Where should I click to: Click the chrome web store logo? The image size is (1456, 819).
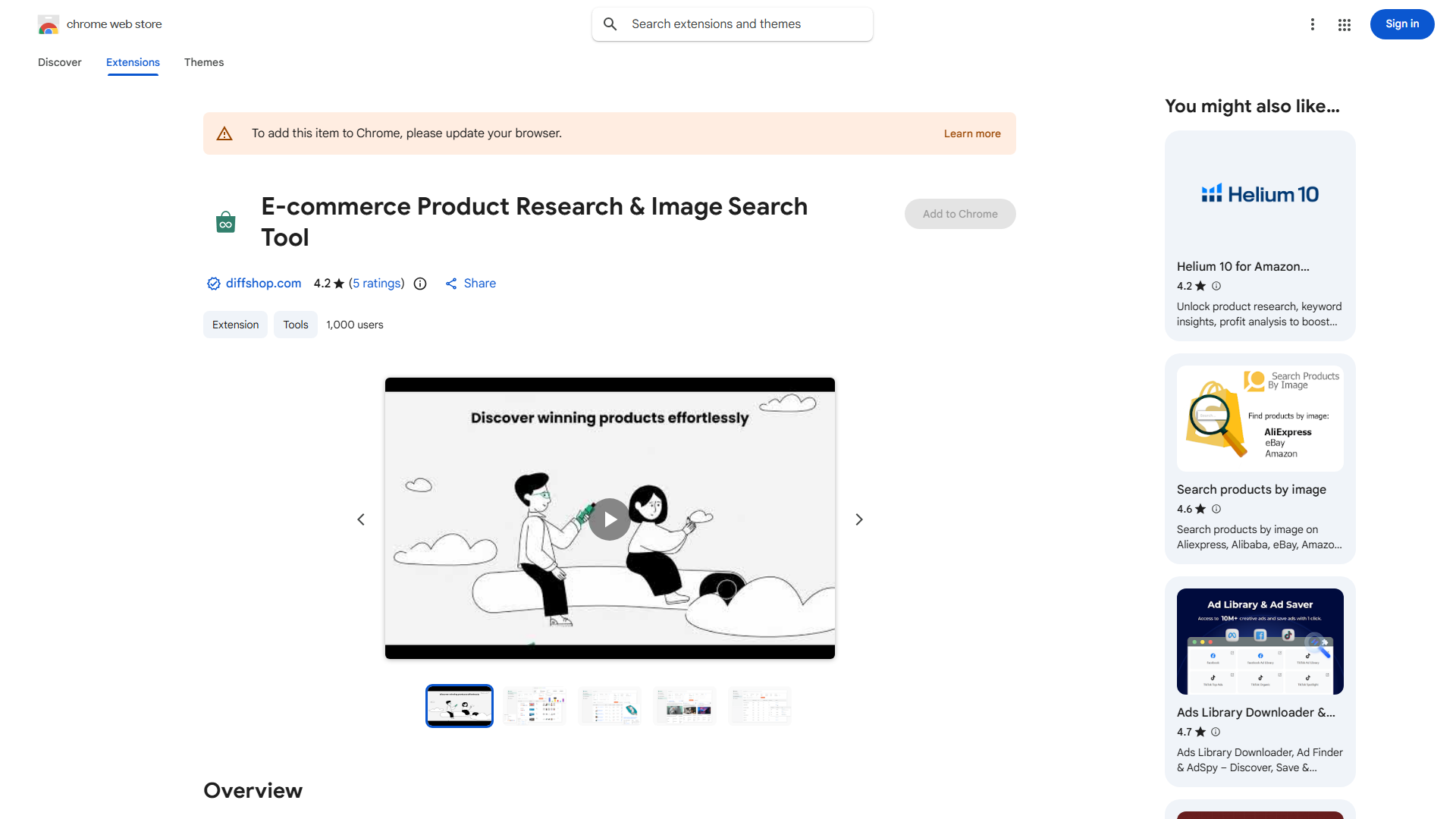pos(49,24)
